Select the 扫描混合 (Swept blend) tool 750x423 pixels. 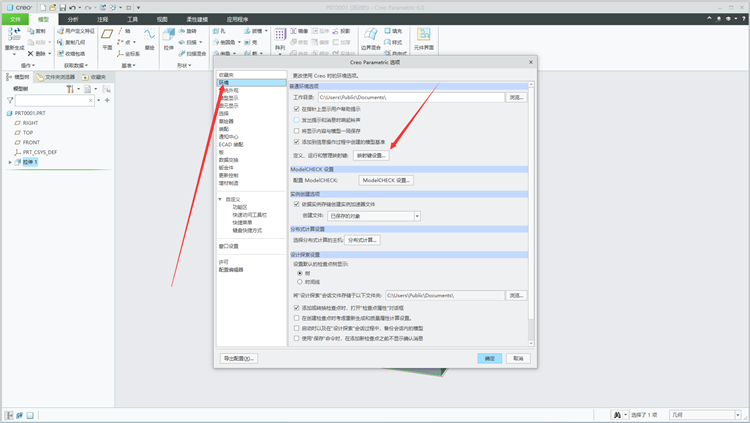(x=192, y=54)
